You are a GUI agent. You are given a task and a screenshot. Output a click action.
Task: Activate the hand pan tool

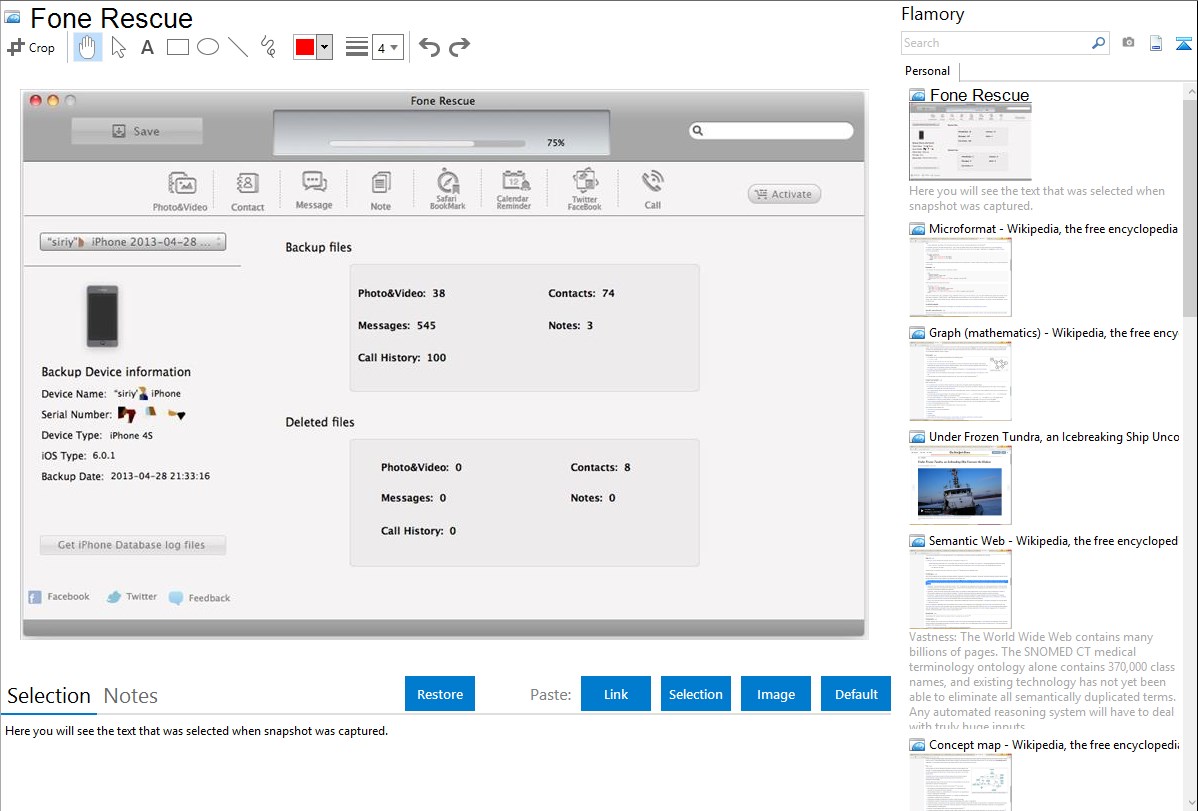tap(87, 47)
